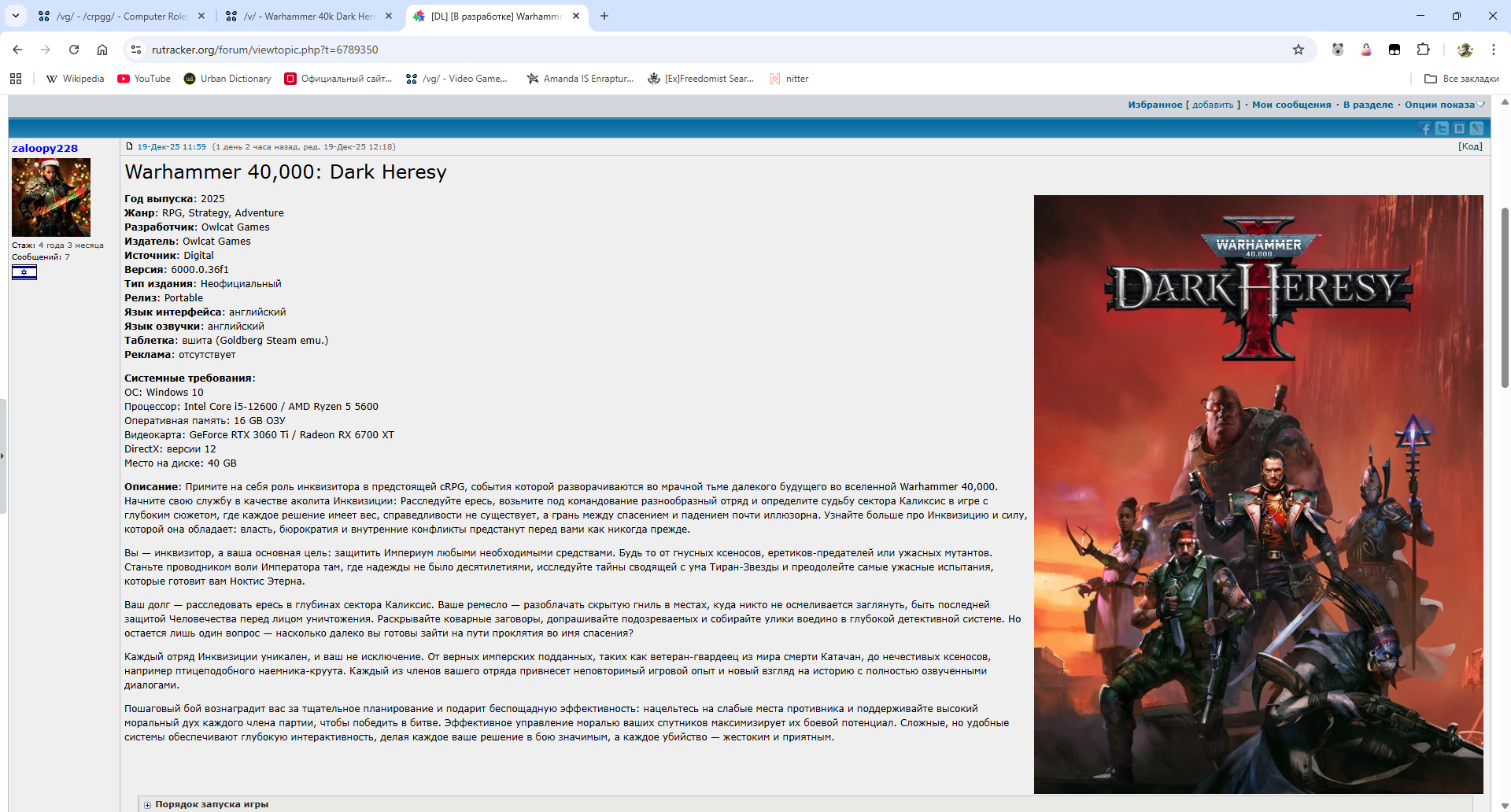Click the 'Избранное' link
Screen dimensions: 1511x812
pyautogui.click(x=1155, y=105)
